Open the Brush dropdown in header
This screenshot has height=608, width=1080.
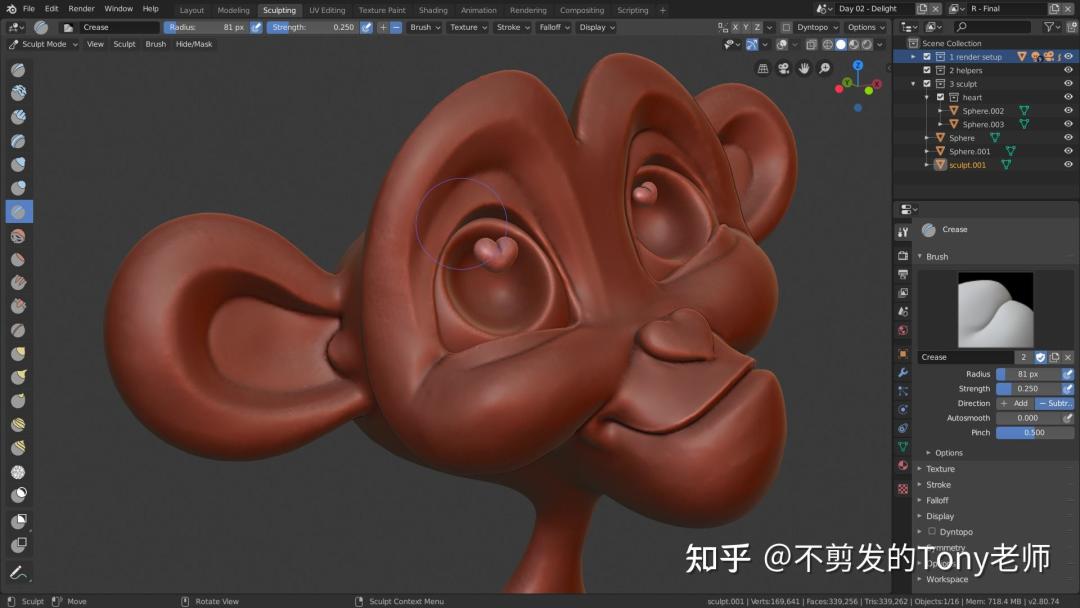[x=424, y=28]
